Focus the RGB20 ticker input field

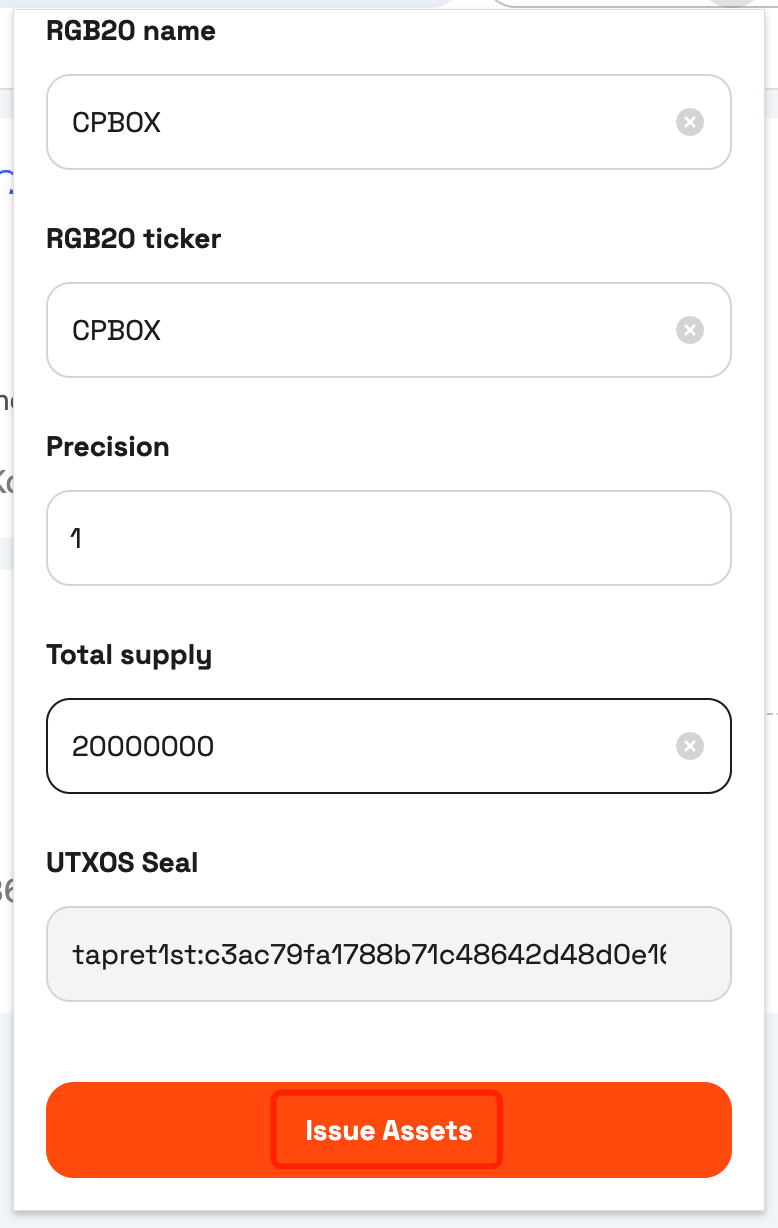point(389,330)
